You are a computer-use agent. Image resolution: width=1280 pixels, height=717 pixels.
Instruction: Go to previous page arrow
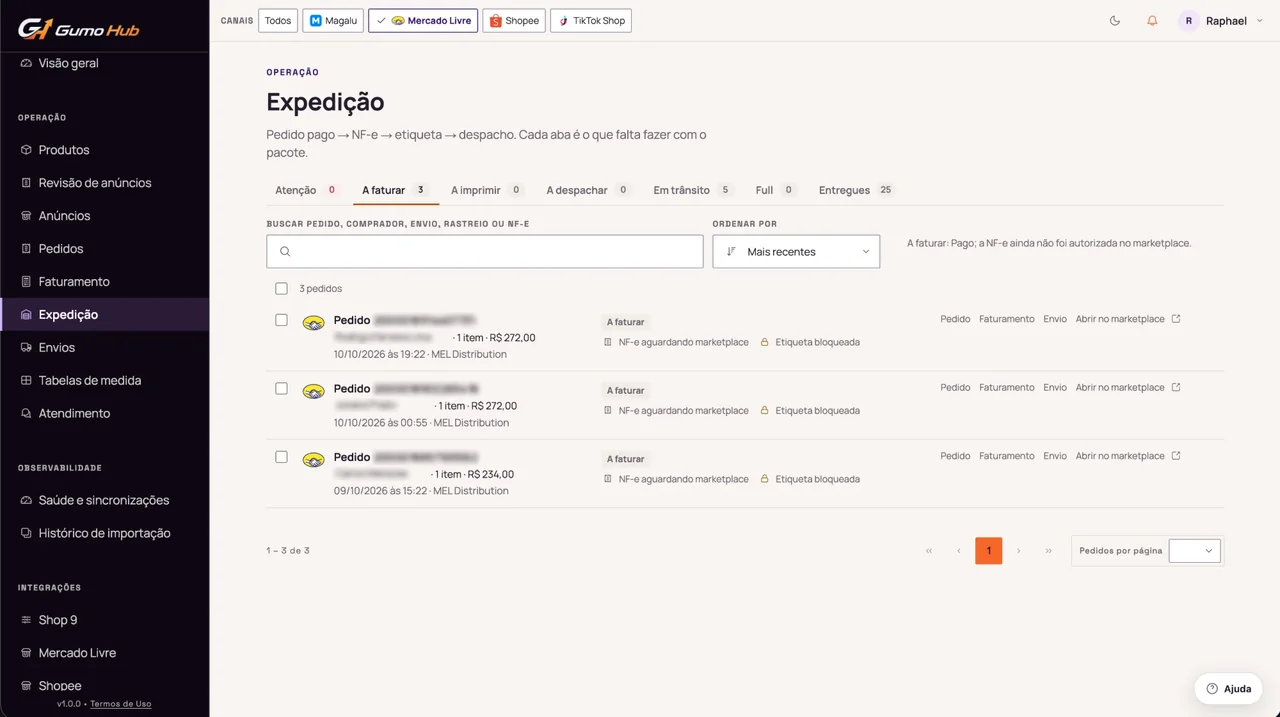point(959,551)
